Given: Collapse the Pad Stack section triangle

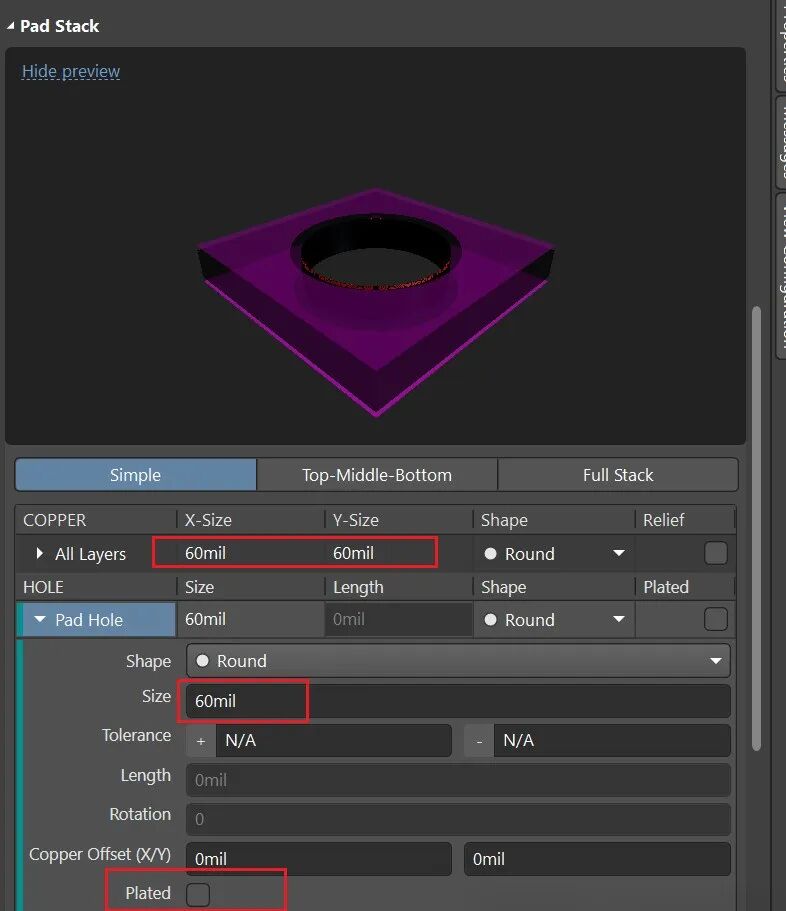Looking at the screenshot, I should 10,26.
